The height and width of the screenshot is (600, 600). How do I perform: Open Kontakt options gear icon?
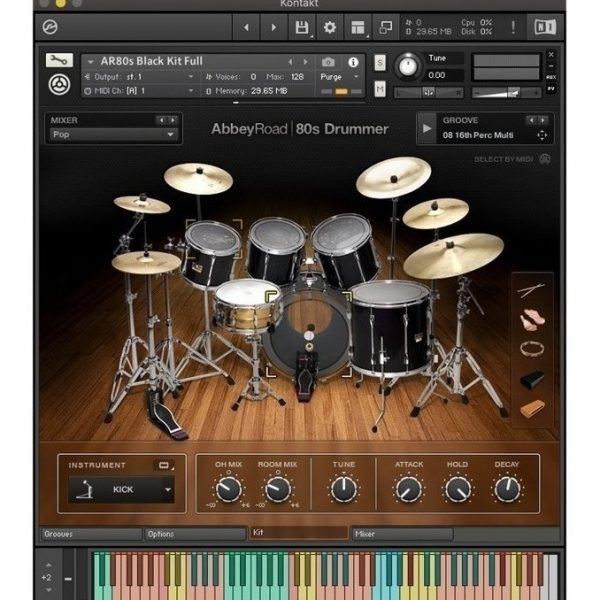coord(329,27)
